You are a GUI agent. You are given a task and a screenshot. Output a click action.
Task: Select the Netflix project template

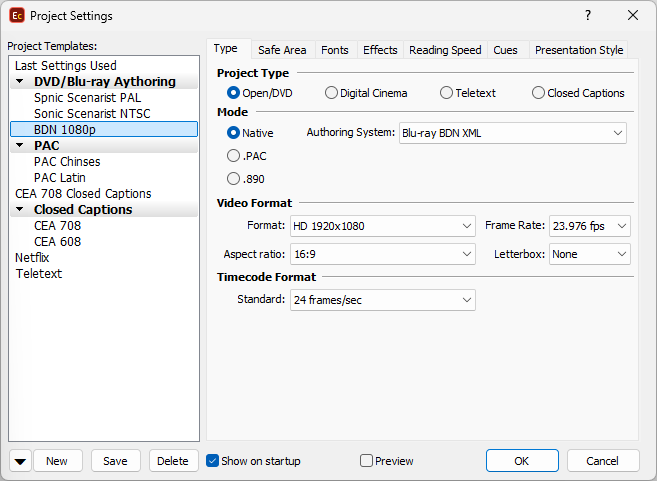click(32, 258)
